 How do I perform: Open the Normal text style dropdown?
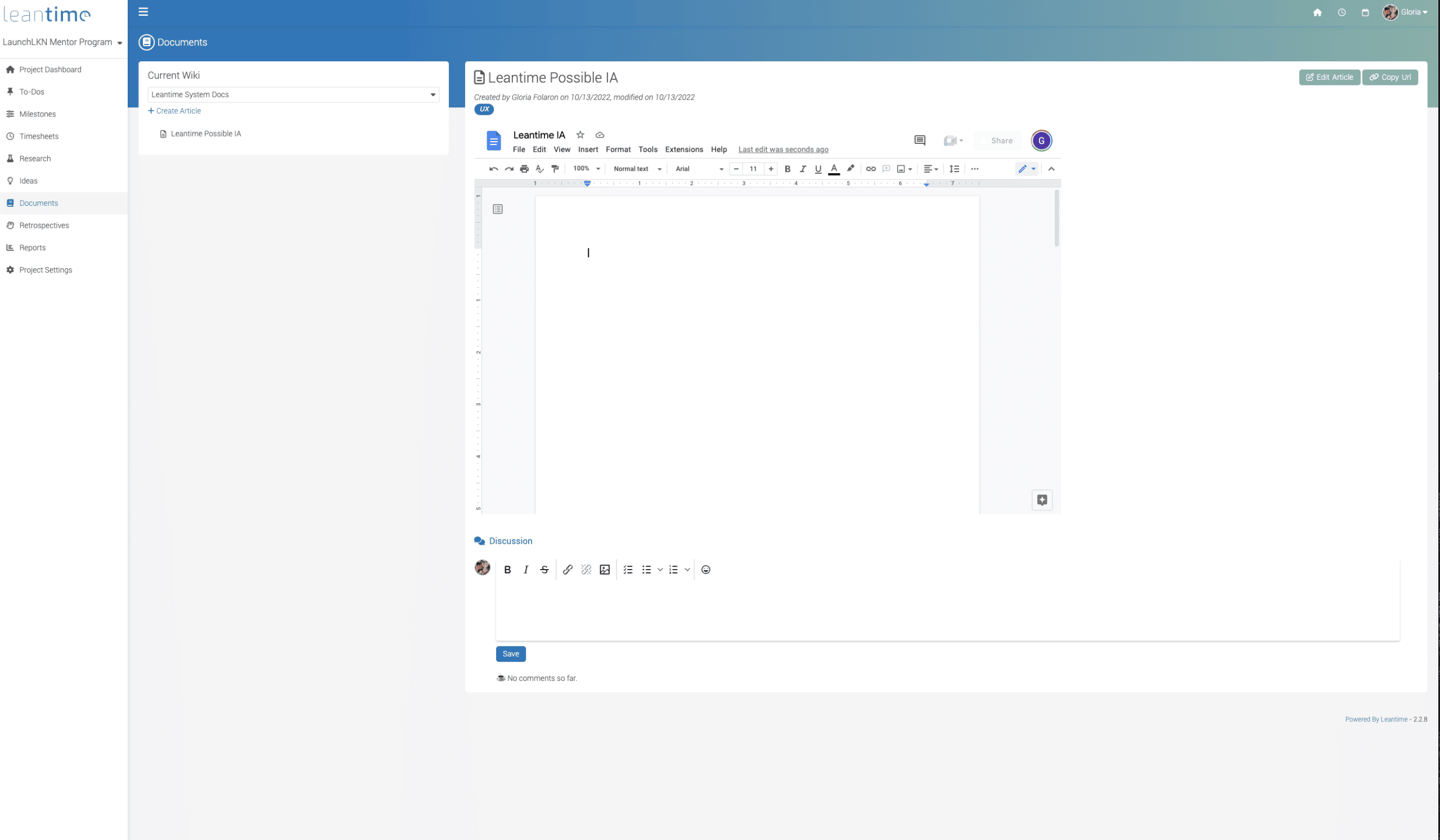(x=637, y=169)
